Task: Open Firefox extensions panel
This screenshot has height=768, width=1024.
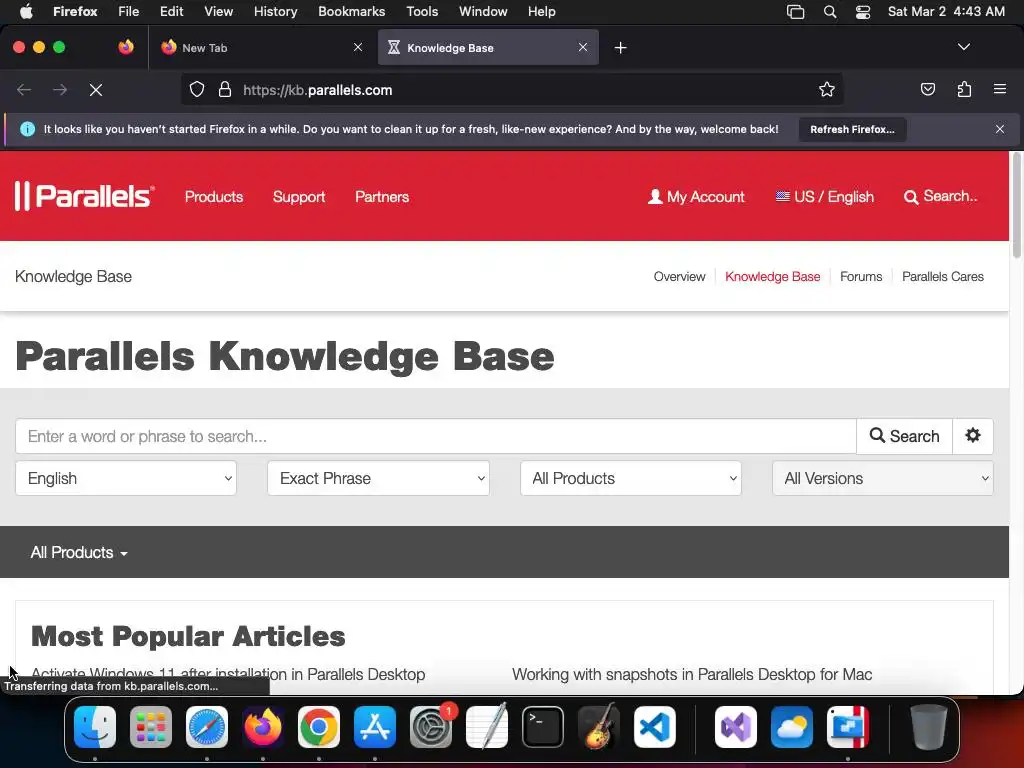Action: point(964,90)
